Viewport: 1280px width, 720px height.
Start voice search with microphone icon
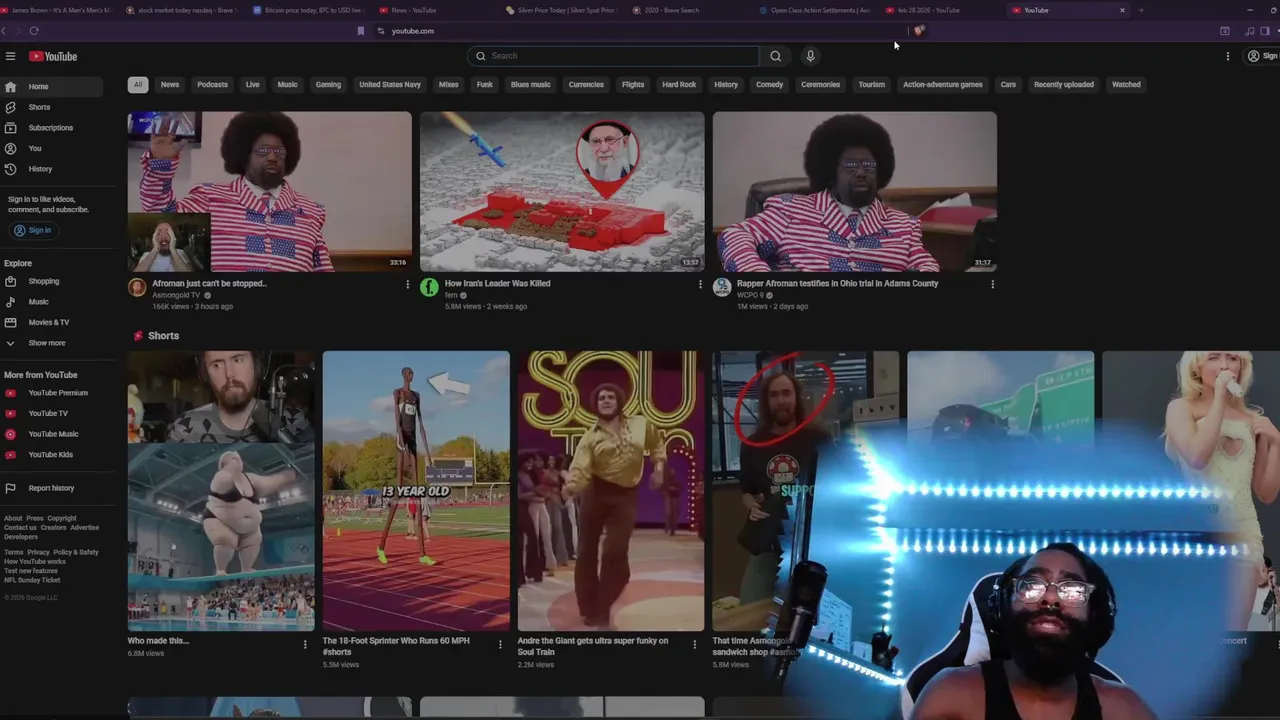coord(810,56)
